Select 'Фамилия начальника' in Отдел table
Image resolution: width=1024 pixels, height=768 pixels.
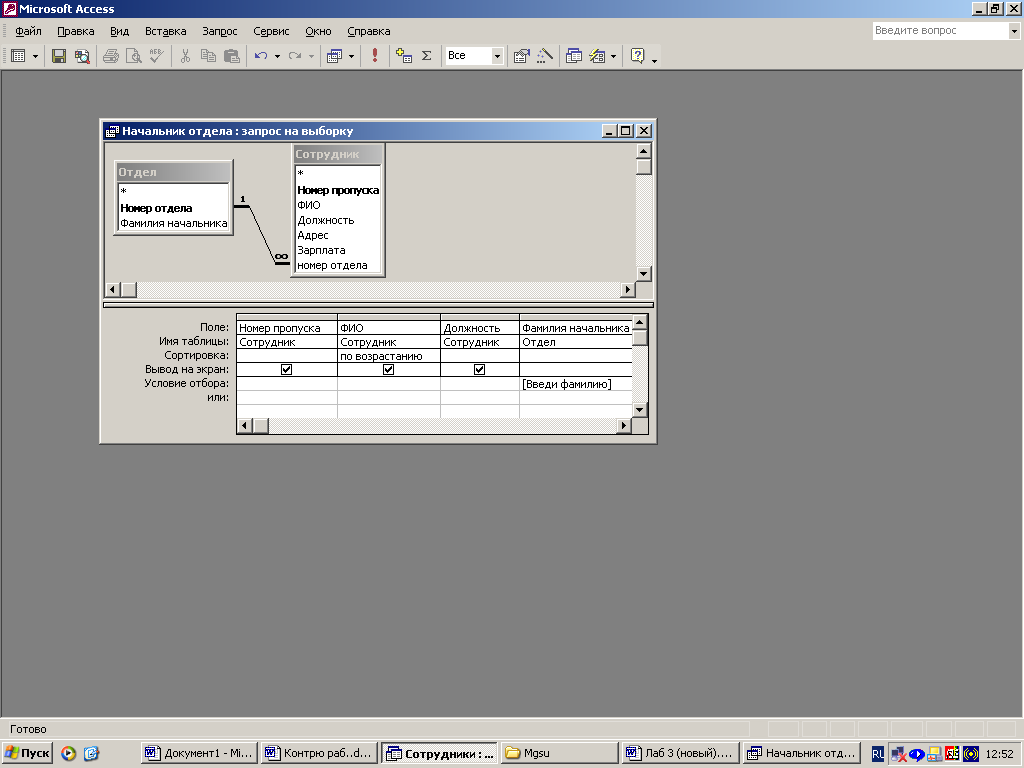pyautogui.click(x=174, y=223)
